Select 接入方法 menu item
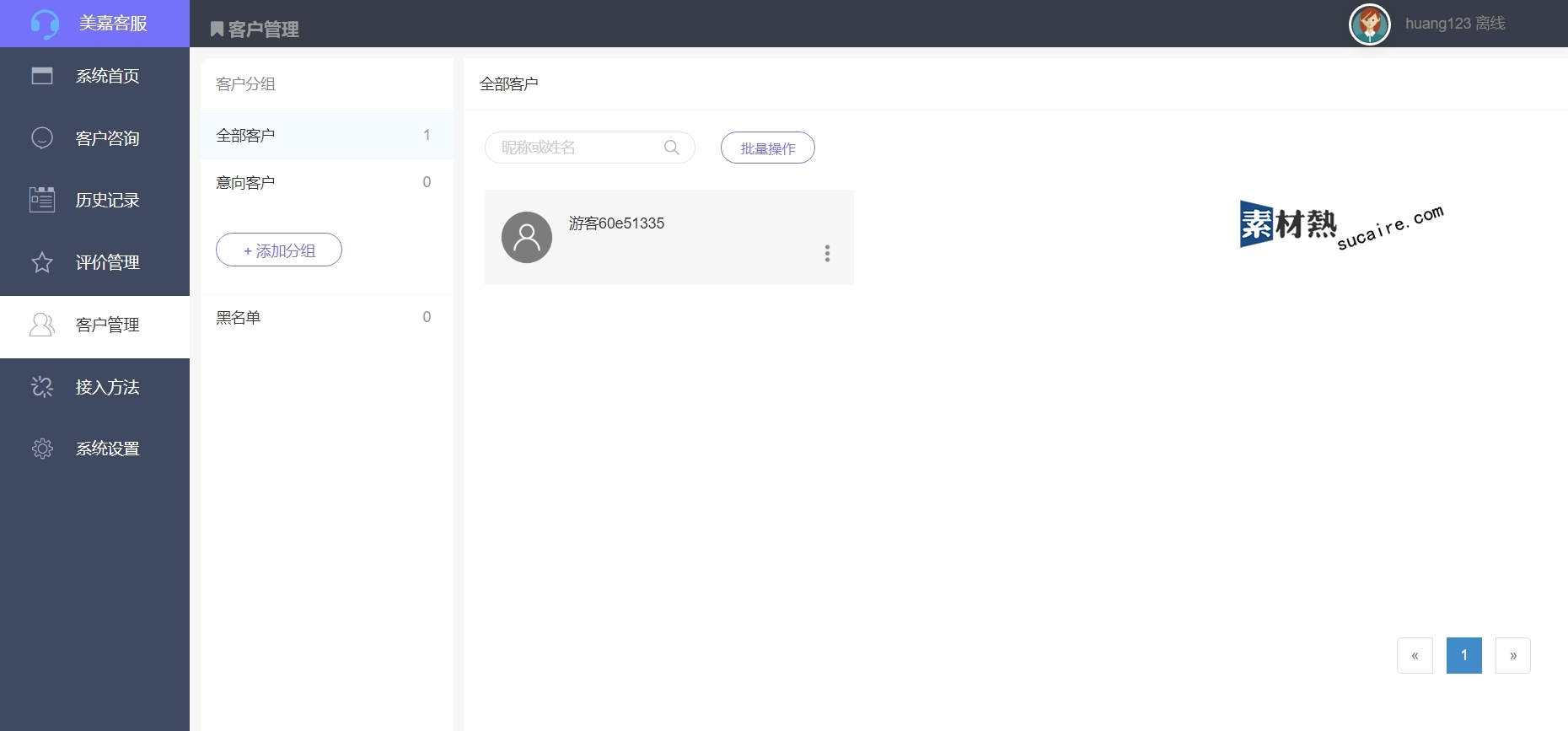The image size is (1568, 731). tap(94, 387)
